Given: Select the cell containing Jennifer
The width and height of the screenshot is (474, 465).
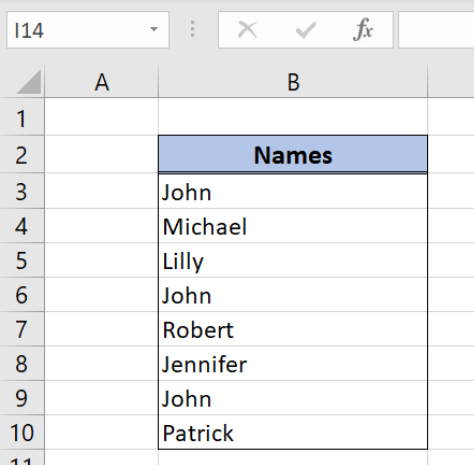Looking at the screenshot, I should point(293,364).
